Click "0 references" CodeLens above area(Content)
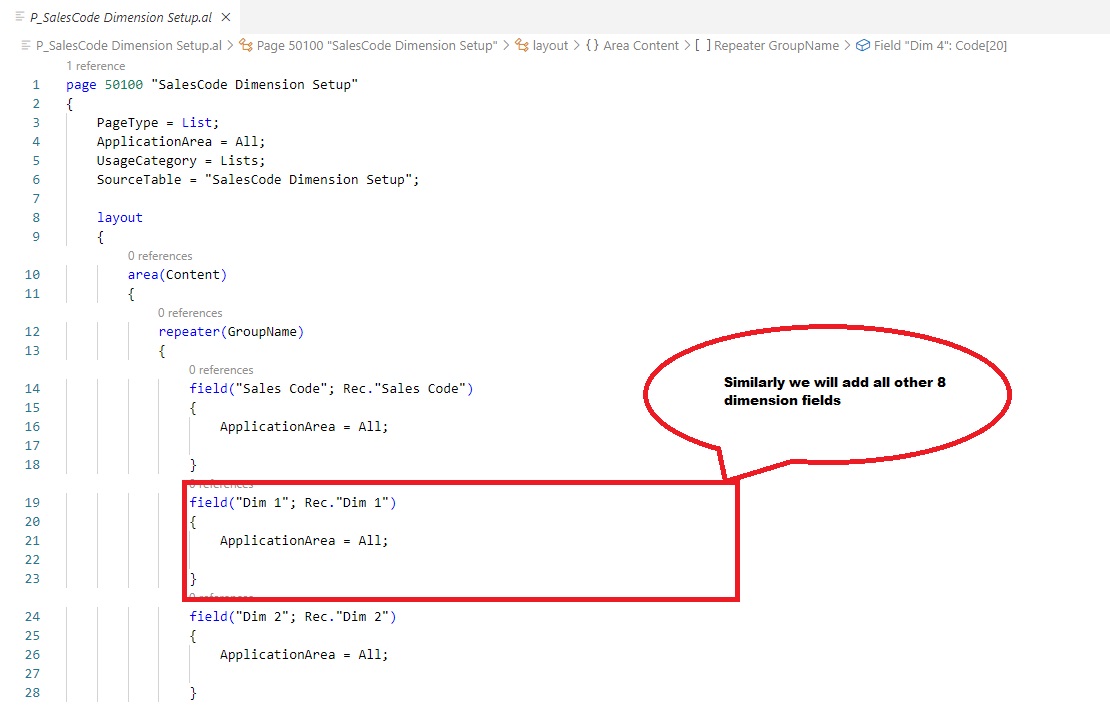The height and width of the screenshot is (705, 1110). [x=160, y=256]
